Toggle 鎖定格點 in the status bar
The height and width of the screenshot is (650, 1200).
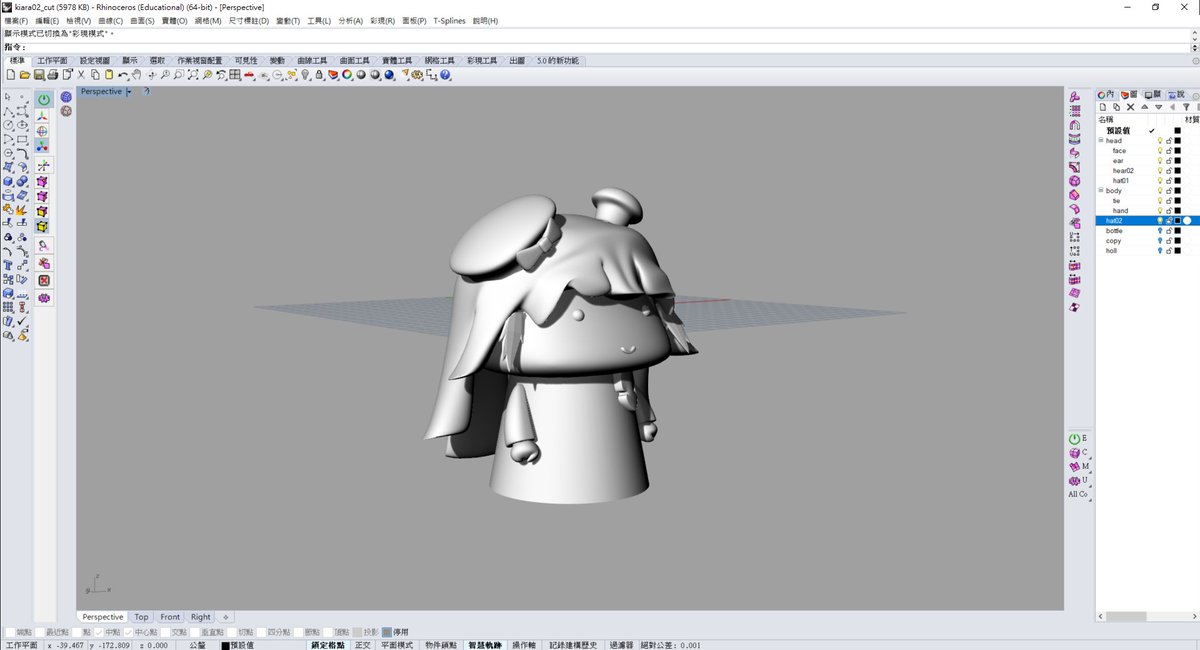pyautogui.click(x=327, y=645)
